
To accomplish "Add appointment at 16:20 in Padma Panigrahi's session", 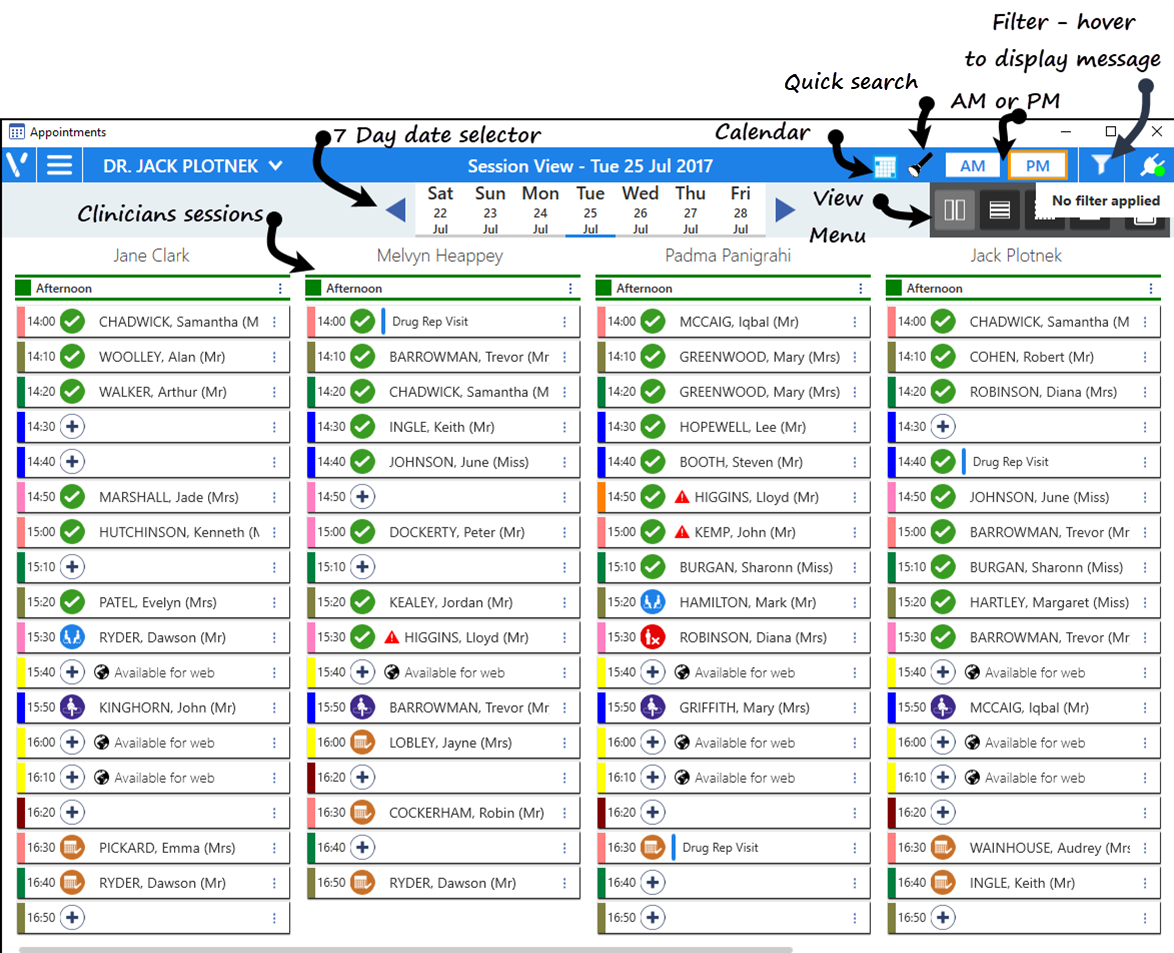I will click(x=653, y=812).
